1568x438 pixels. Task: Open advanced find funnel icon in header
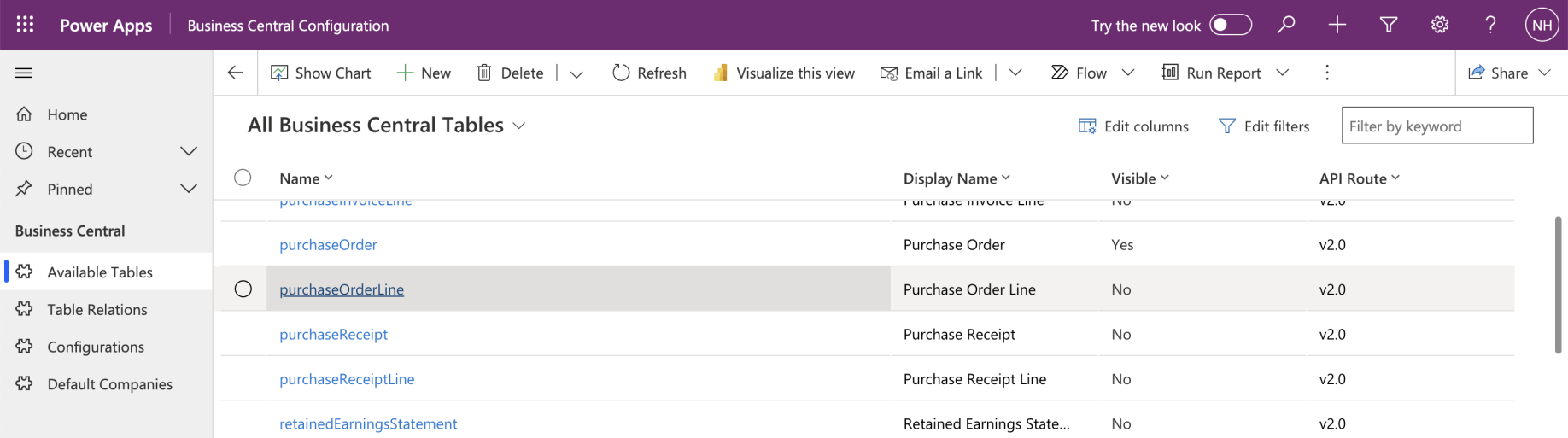(1389, 25)
